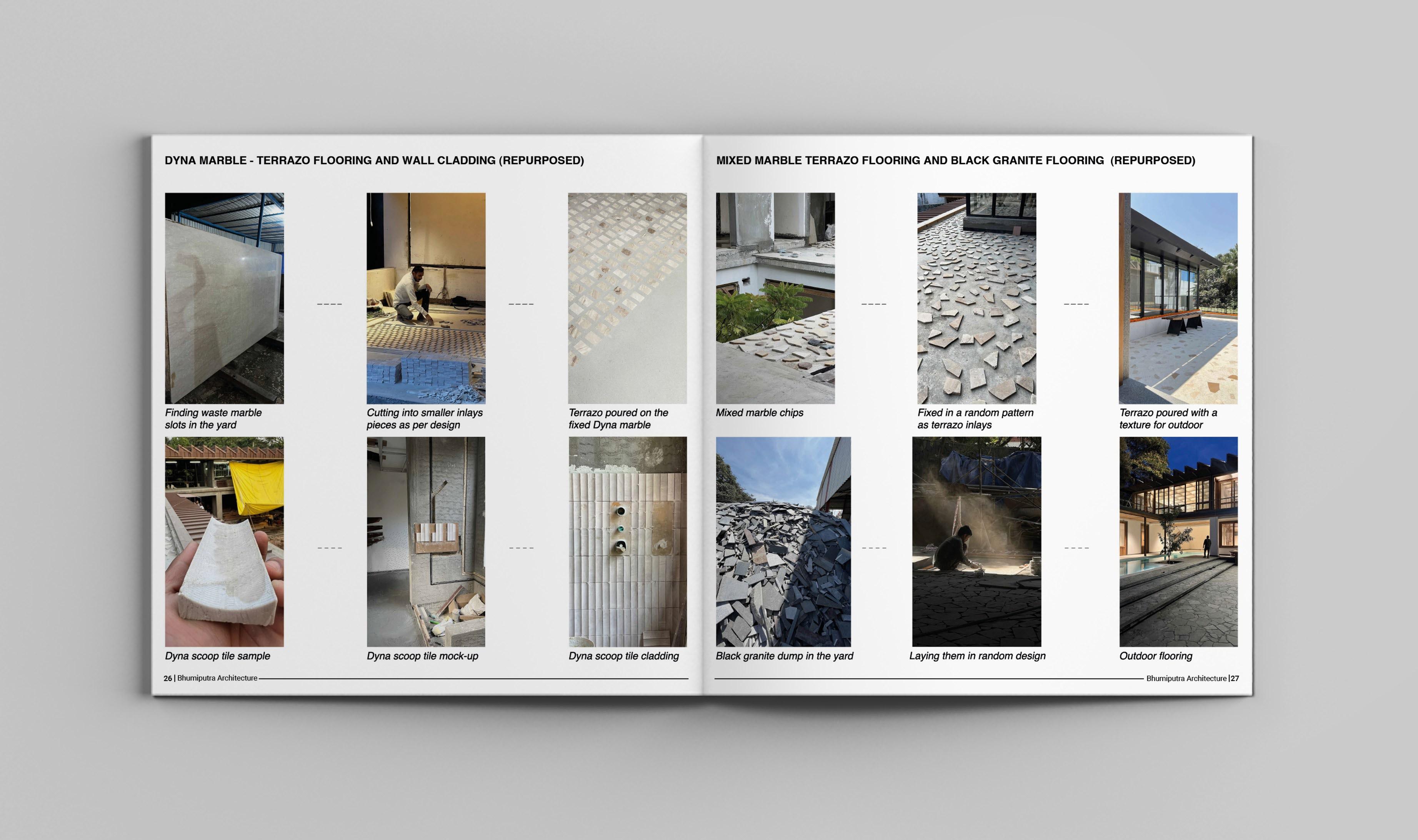
Task: Click page 27 Bhumiputra Architecture footer
Action: pos(1192,678)
